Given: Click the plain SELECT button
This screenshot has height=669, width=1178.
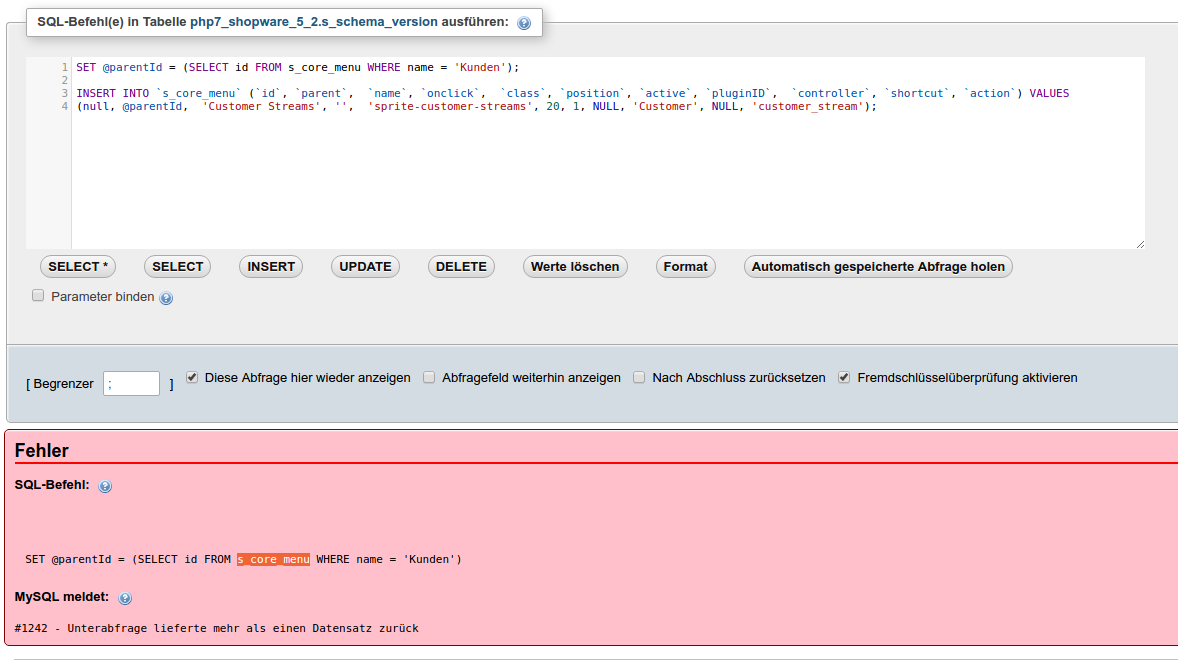Looking at the screenshot, I should coord(177,267).
